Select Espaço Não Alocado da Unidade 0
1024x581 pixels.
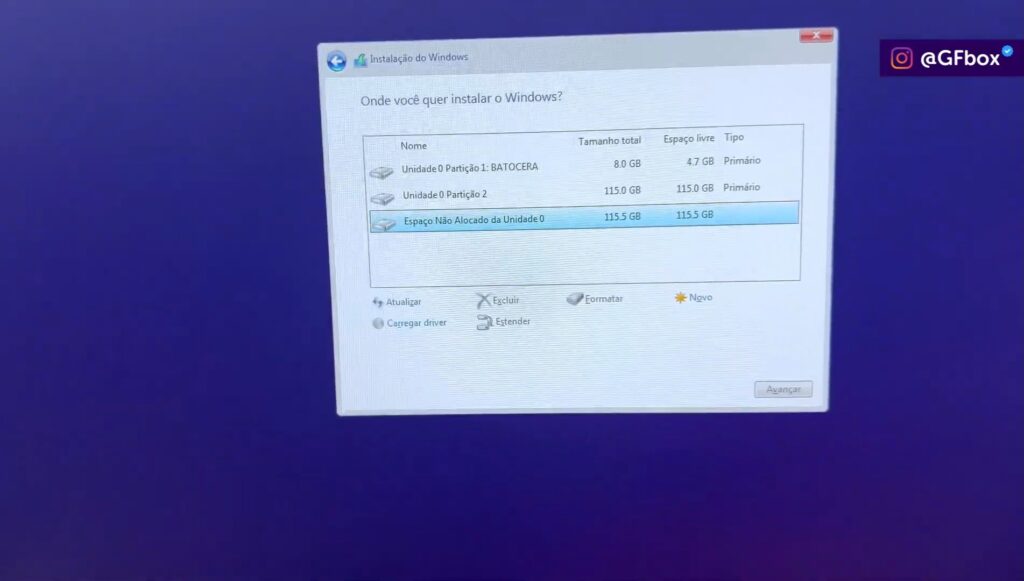coord(584,217)
